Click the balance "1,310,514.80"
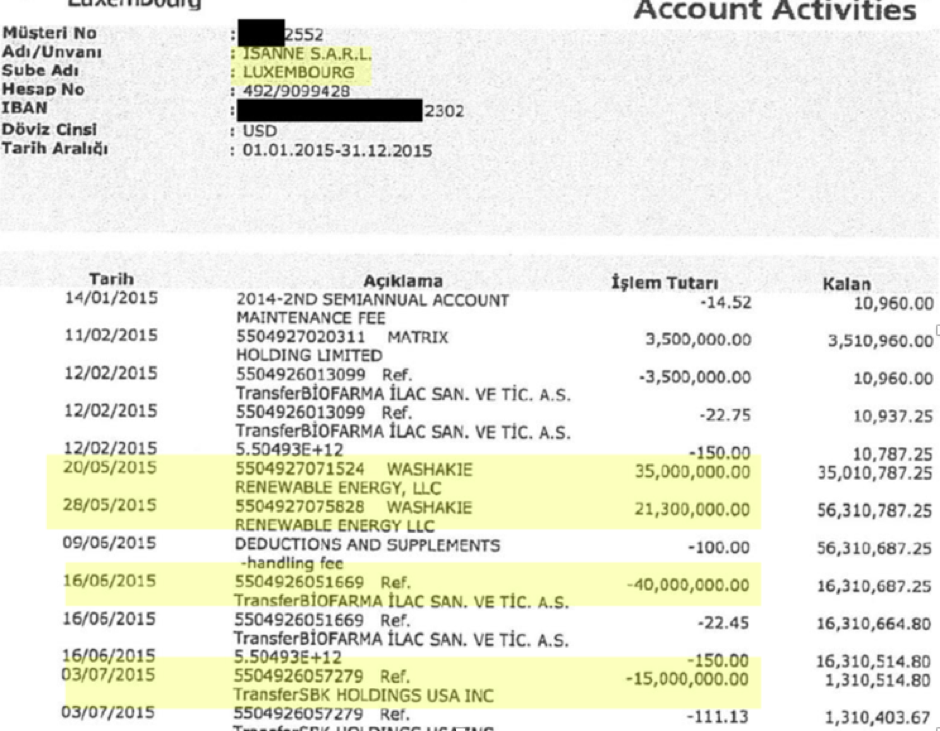The image size is (940, 731). pos(878,680)
